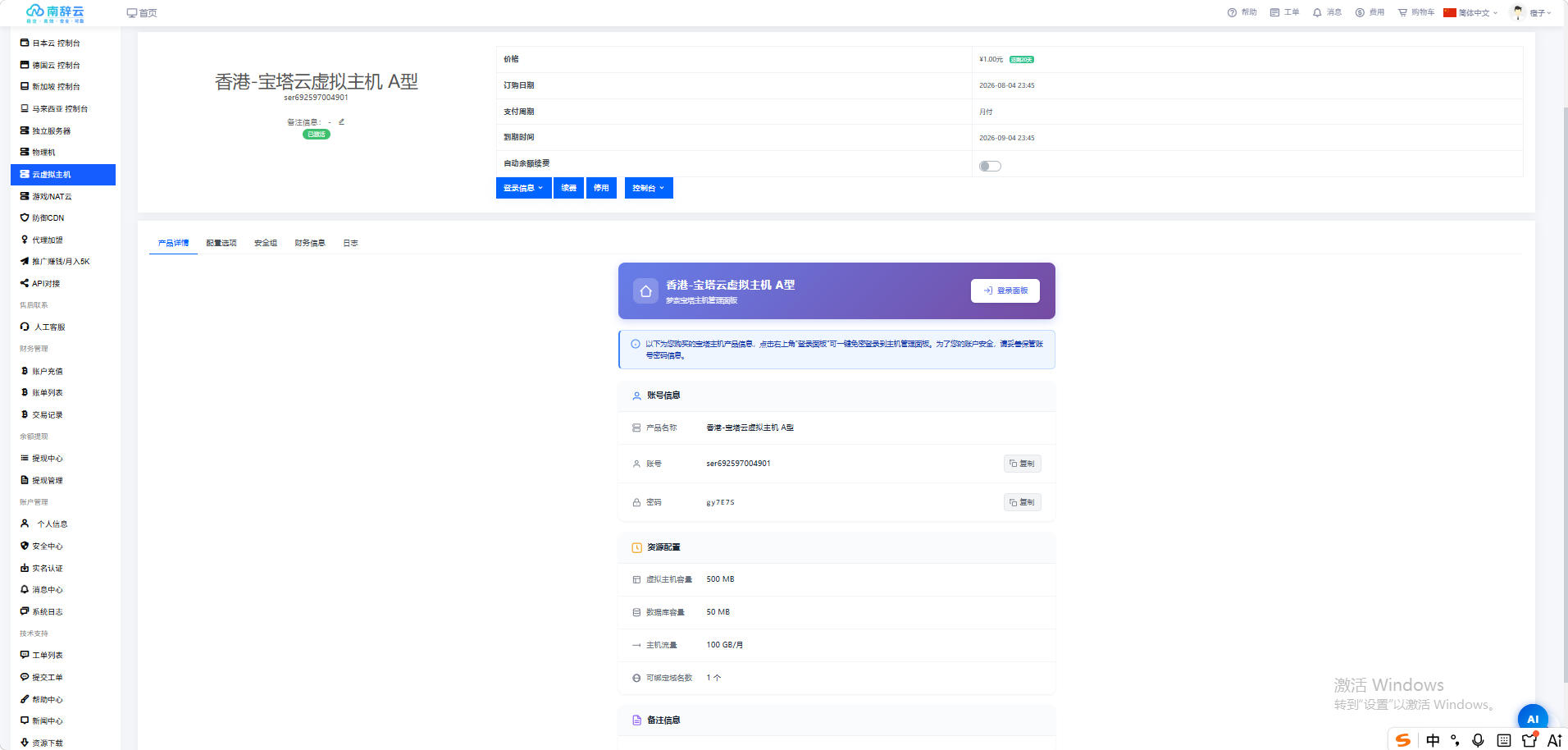Open 提现中心 in sidebar
Image resolution: width=1568 pixels, height=750 pixels.
63,458
